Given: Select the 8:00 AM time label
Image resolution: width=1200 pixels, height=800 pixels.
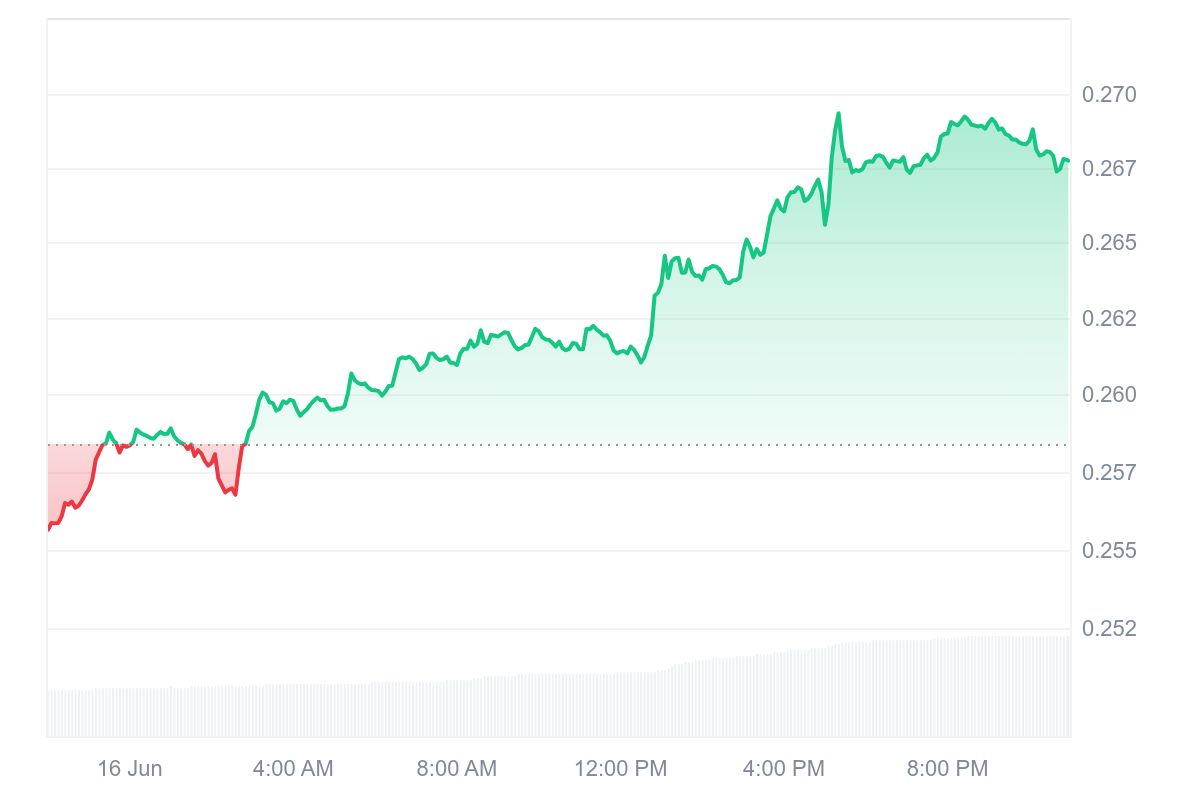Looking at the screenshot, I should click(456, 769).
